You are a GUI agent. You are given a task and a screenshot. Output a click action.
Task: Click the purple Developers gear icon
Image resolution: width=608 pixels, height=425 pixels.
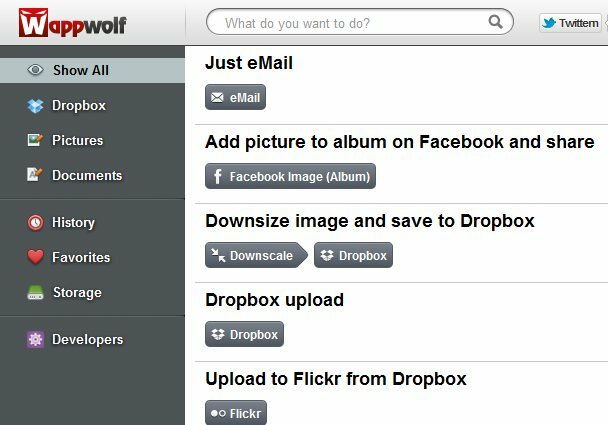[x=35, y=339]
